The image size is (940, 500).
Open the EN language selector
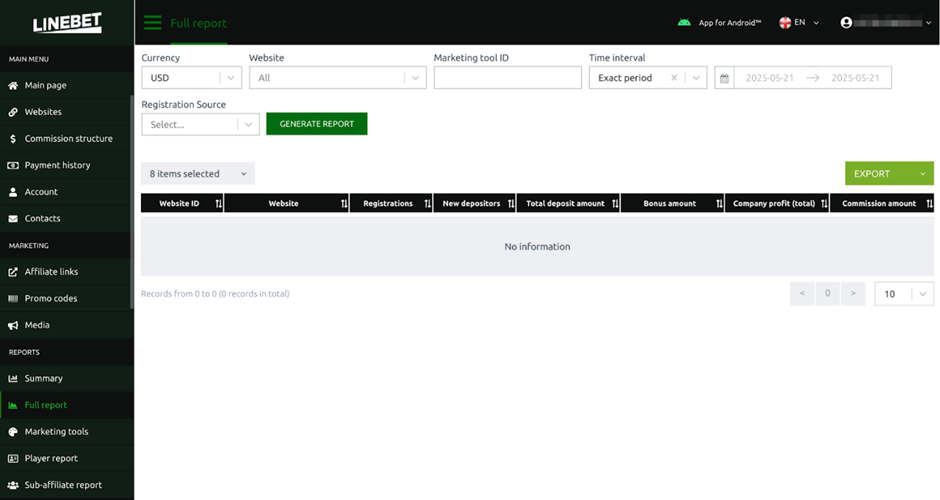(x=799, y=23)
